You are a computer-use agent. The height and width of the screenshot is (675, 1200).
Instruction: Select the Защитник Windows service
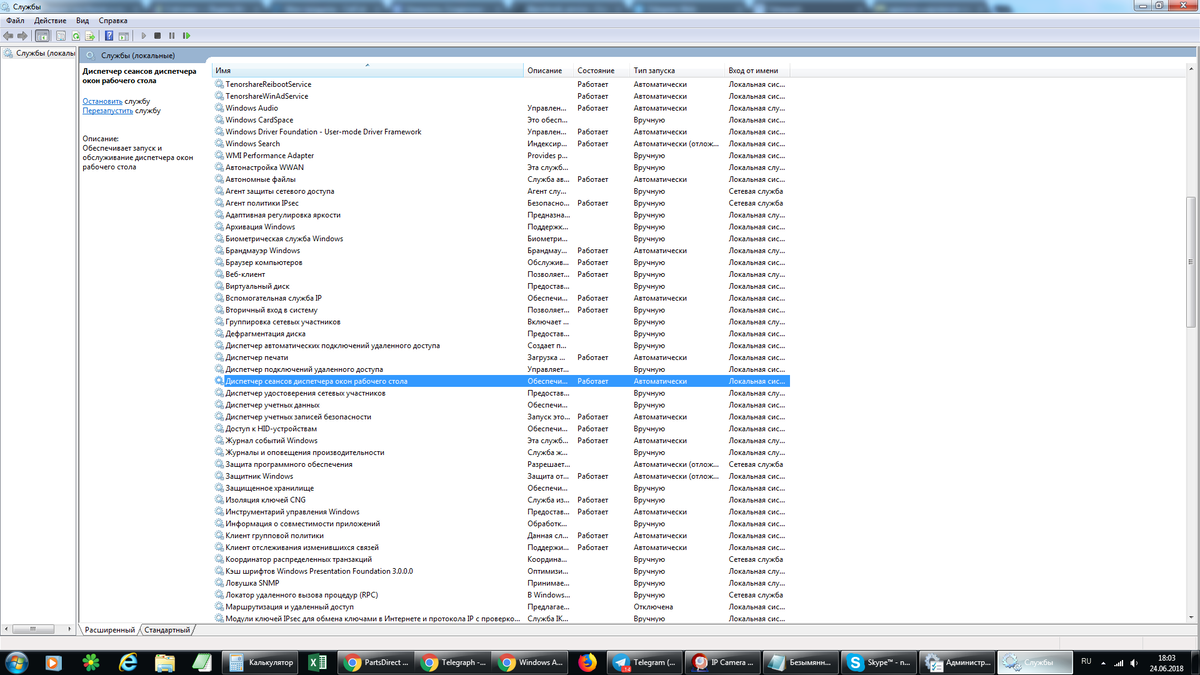click(x=501, y=476)
